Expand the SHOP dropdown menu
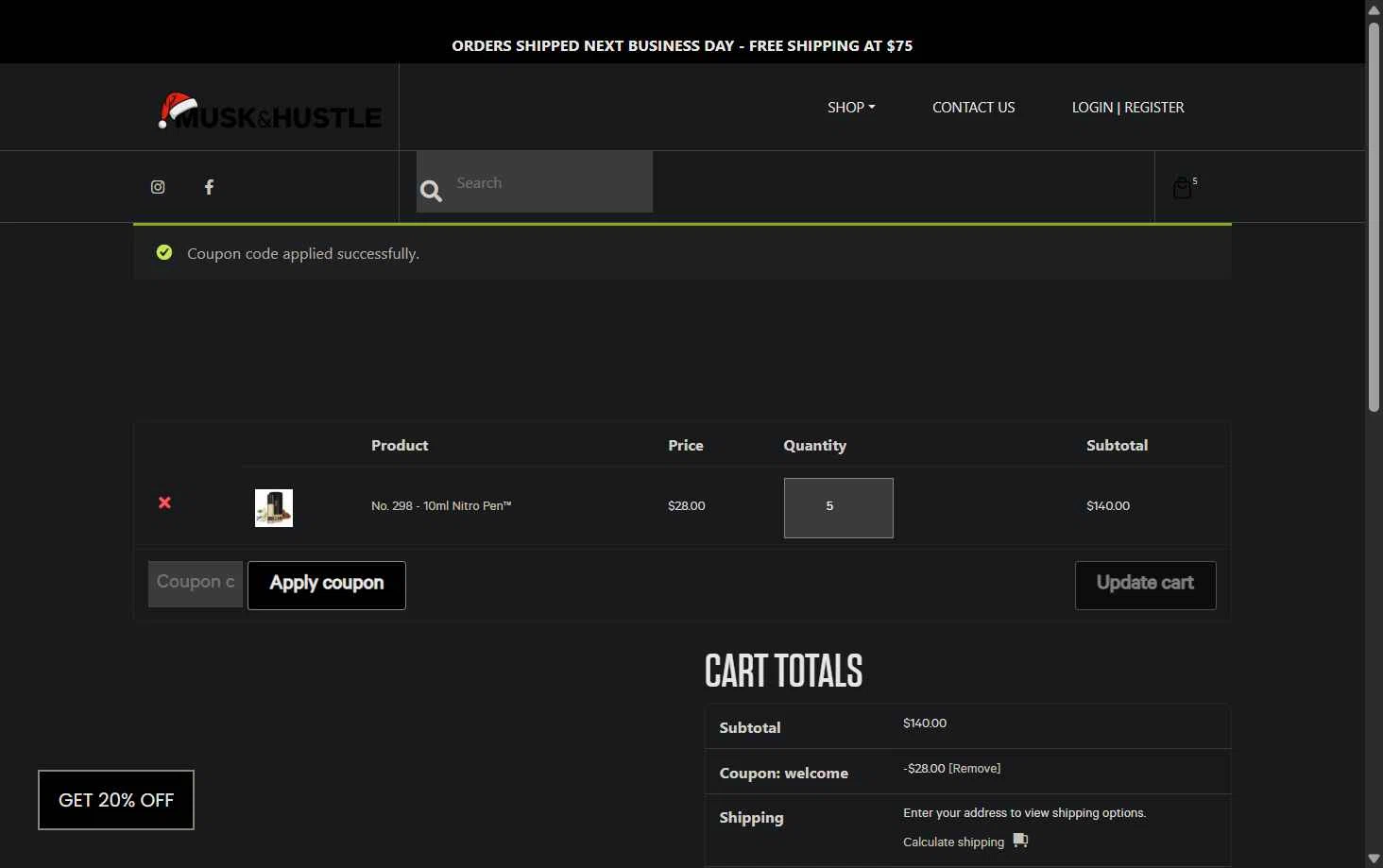The width and height of the screenshot is (1383, 868). click(x=851, y=108)
